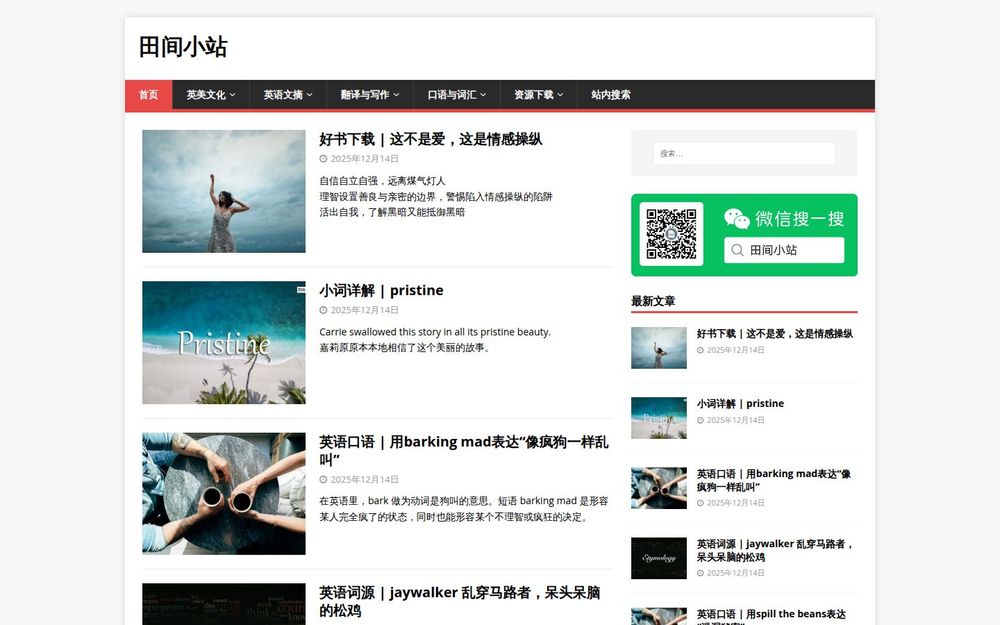Screen dimensions: 1000x625
Task: Go to the 首页 menu item
Action: [x=149, y=95]
